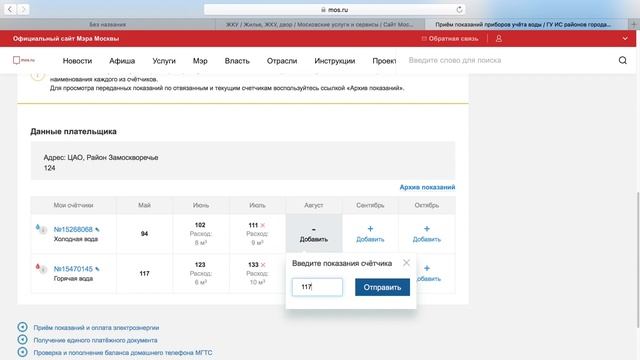Screen dimensions: 640x360
Task: Click the search magnifier icon
Action: (x=622, y=60)
